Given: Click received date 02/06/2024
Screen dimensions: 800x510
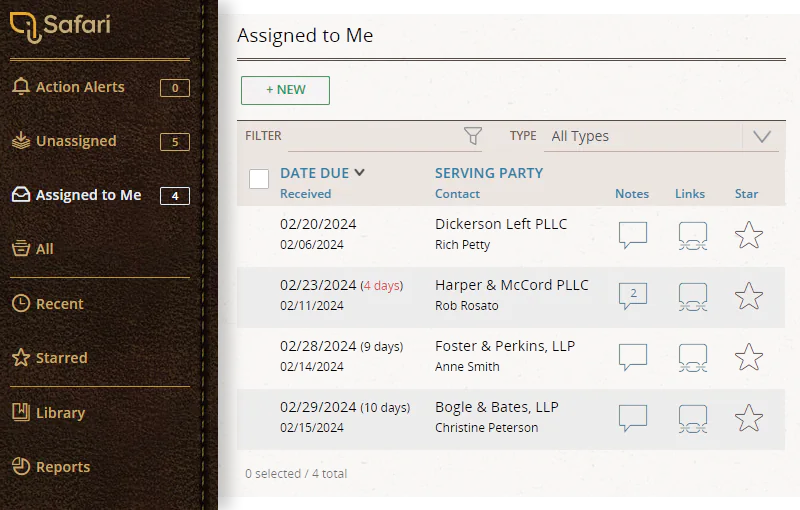Looking at the screenshot, I should tap(312, 245).
